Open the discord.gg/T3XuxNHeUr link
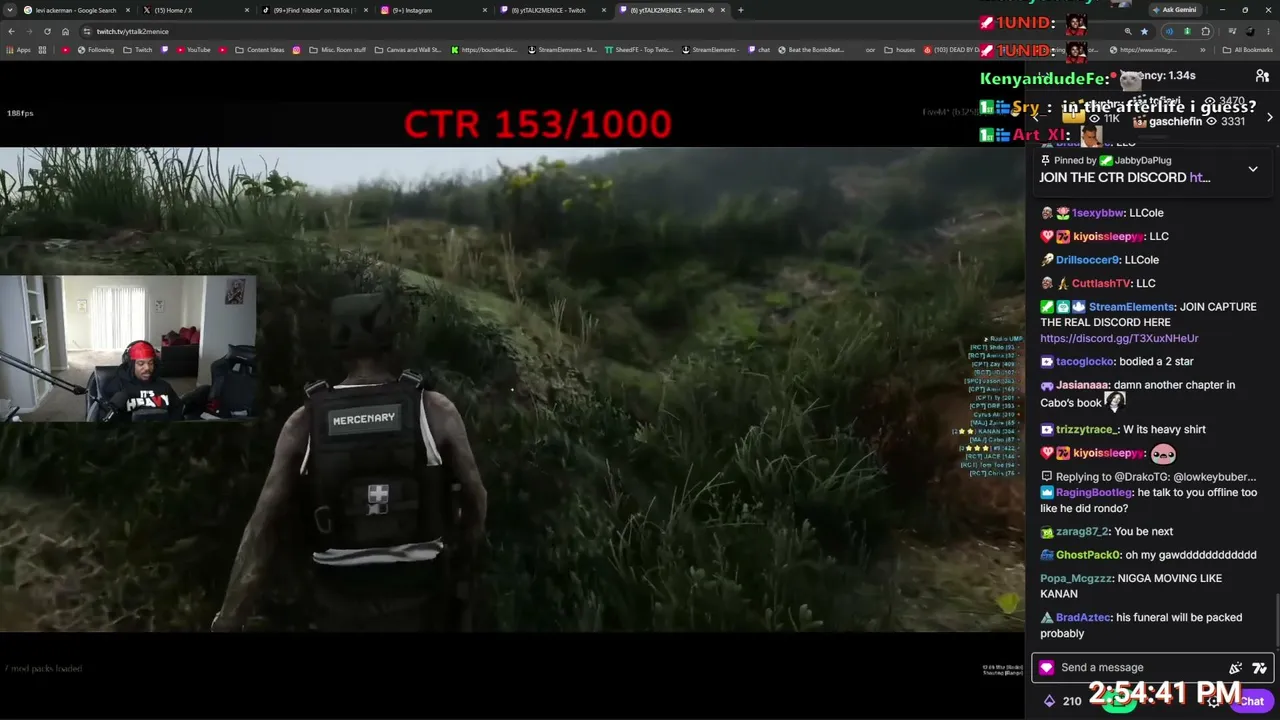 (1119, 339)
